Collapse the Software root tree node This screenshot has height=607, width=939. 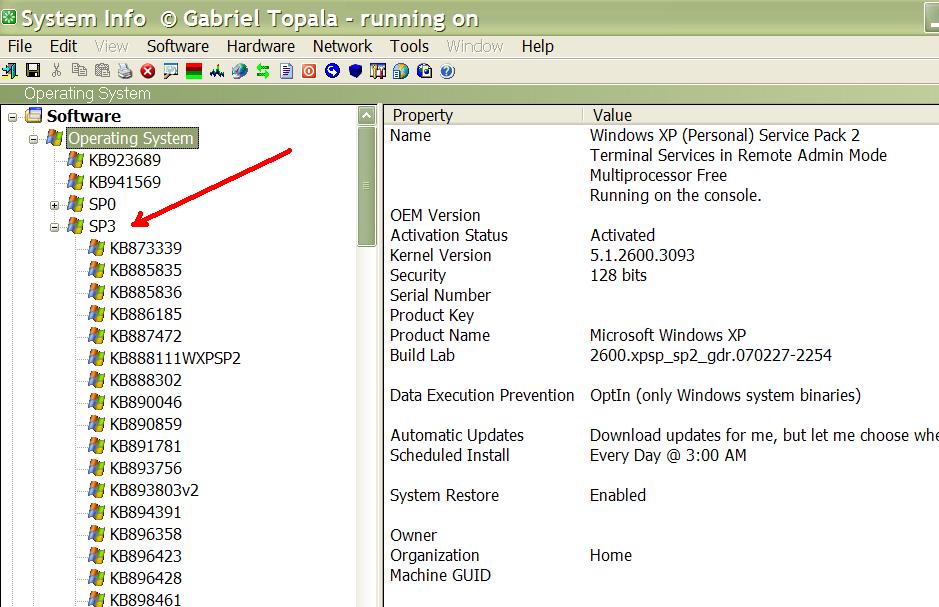[13, 117]
